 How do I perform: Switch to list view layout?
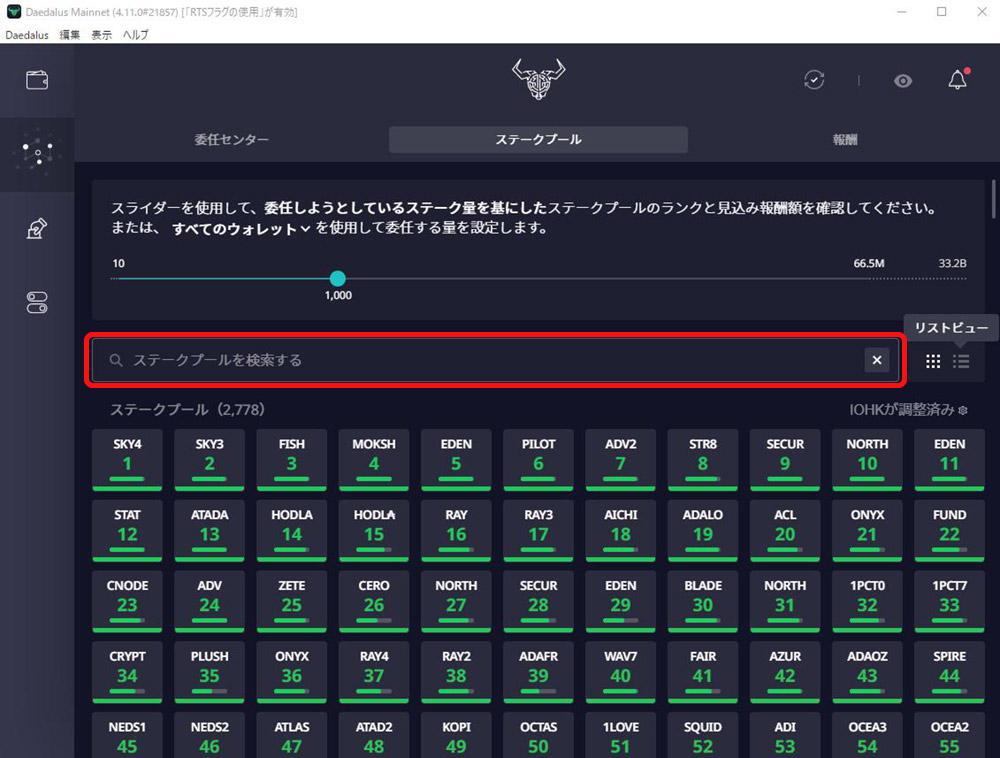[x=961, y=362]
